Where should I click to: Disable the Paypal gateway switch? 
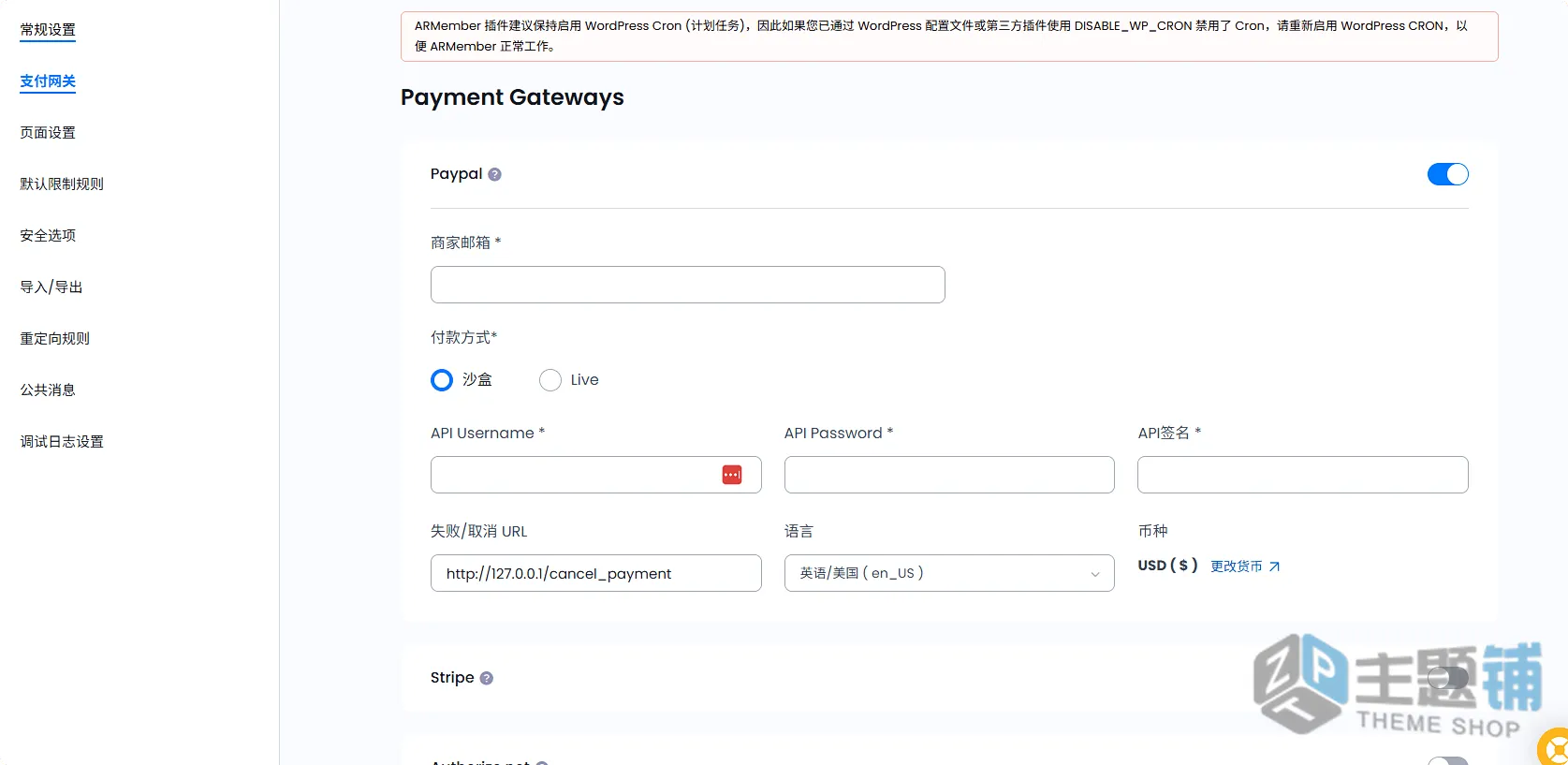point(1447,174)
